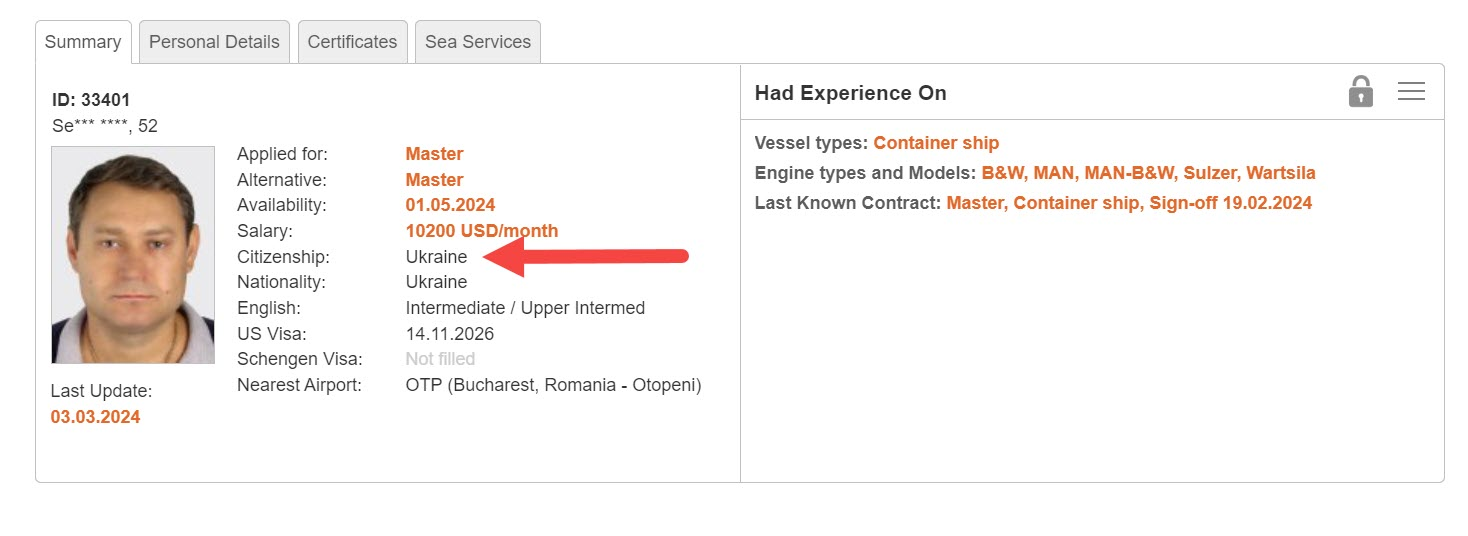
Task: Click the 10200 USD/month salary
Action: click(x=481, y=231)
